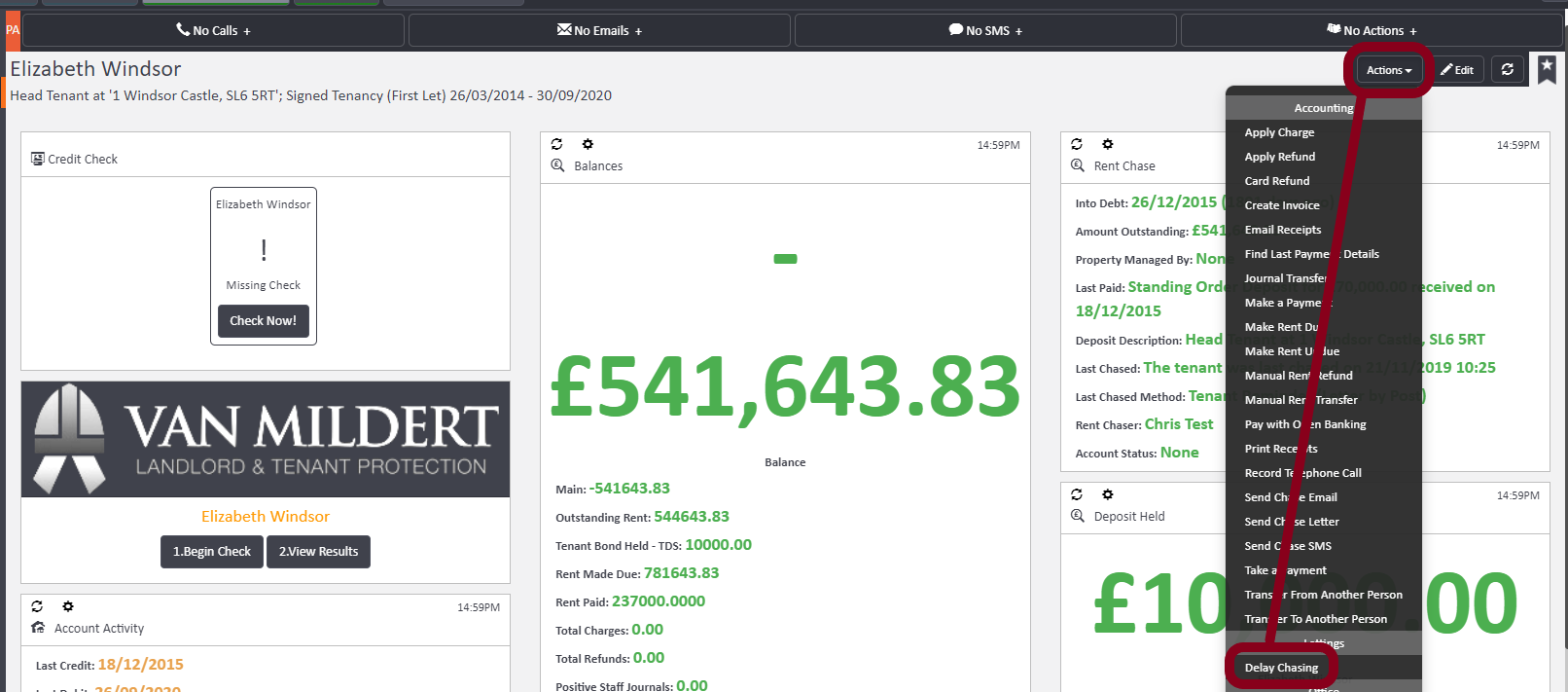1568x692 pixels.
Task: Open the settings gear in the Rent Chase panel
Action: 1107,144
